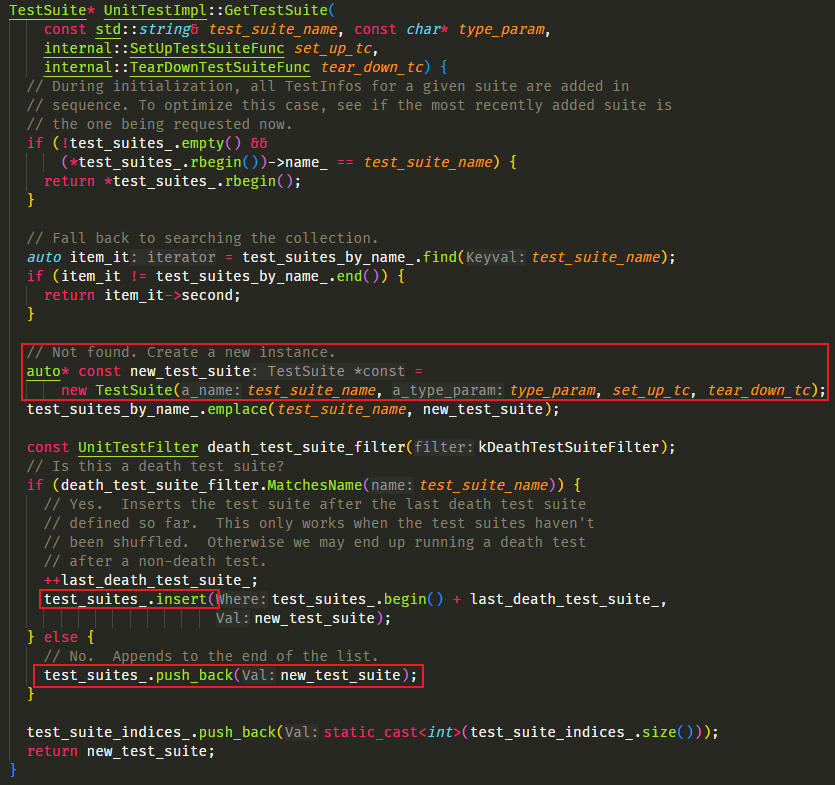Click the 'a_name:' parameter hint
This screenshot has height=785, width=835.
pyautogui.click(x=211, y=390)
